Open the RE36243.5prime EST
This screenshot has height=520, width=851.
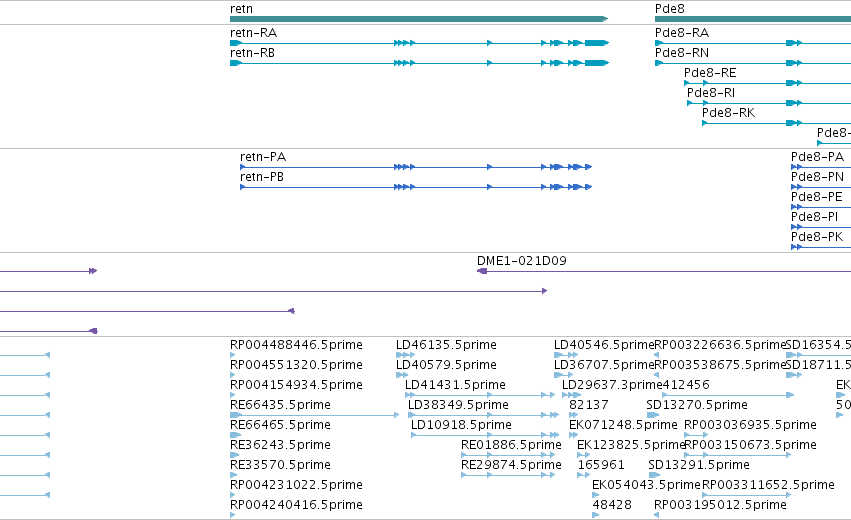pyautogui.click(x=280, y=445)
